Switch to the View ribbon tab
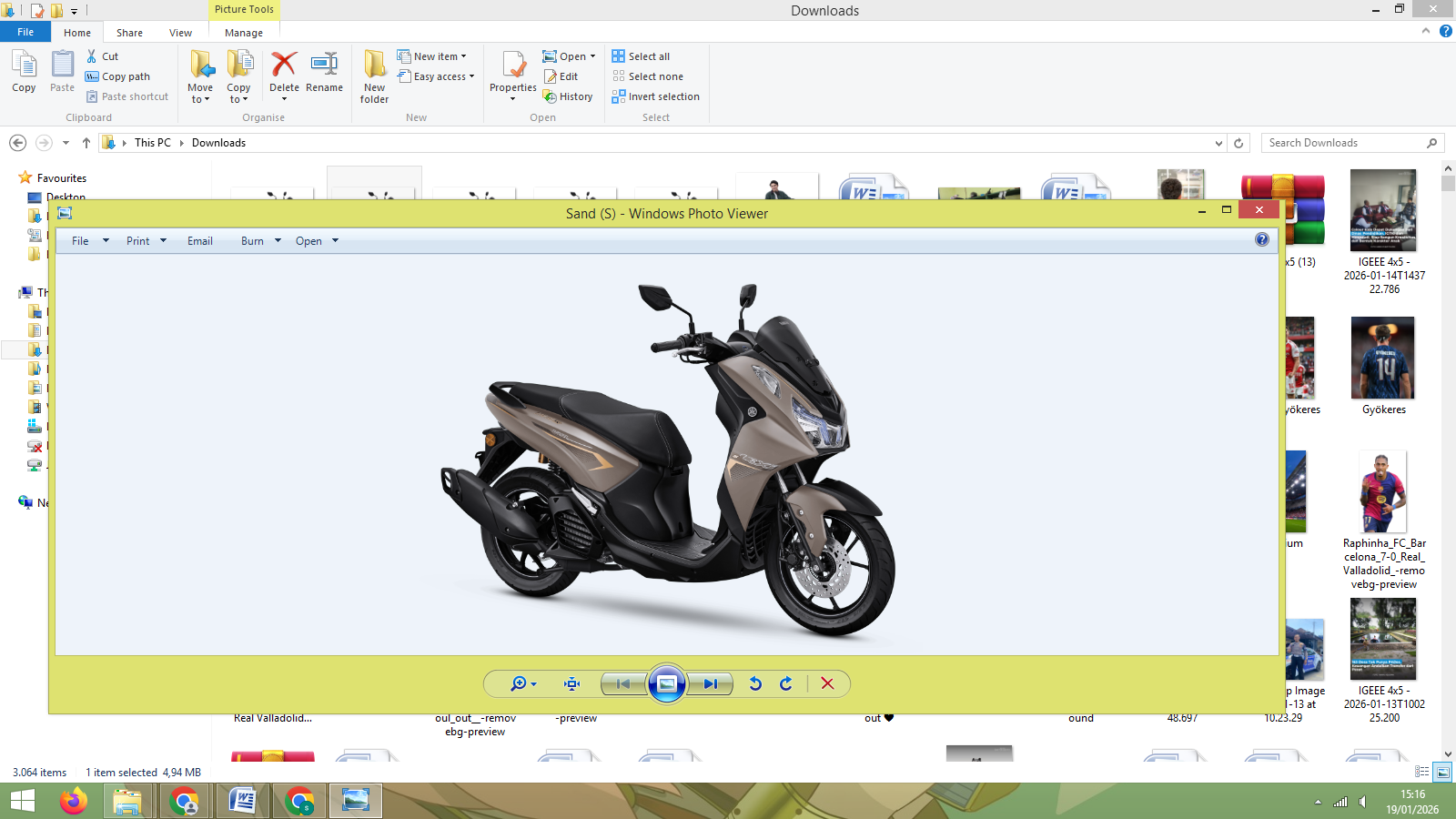The height and width of the screenshot is (819, 1456). 180,33
